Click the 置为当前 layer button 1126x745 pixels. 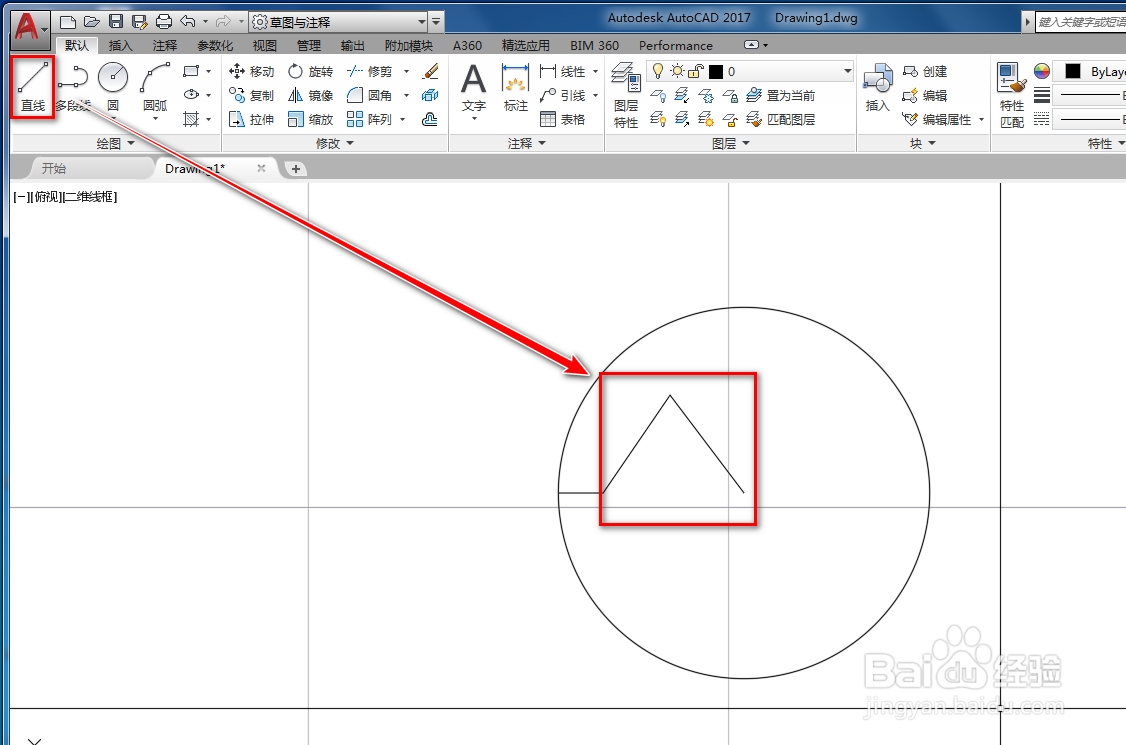[x=781, y=95]
